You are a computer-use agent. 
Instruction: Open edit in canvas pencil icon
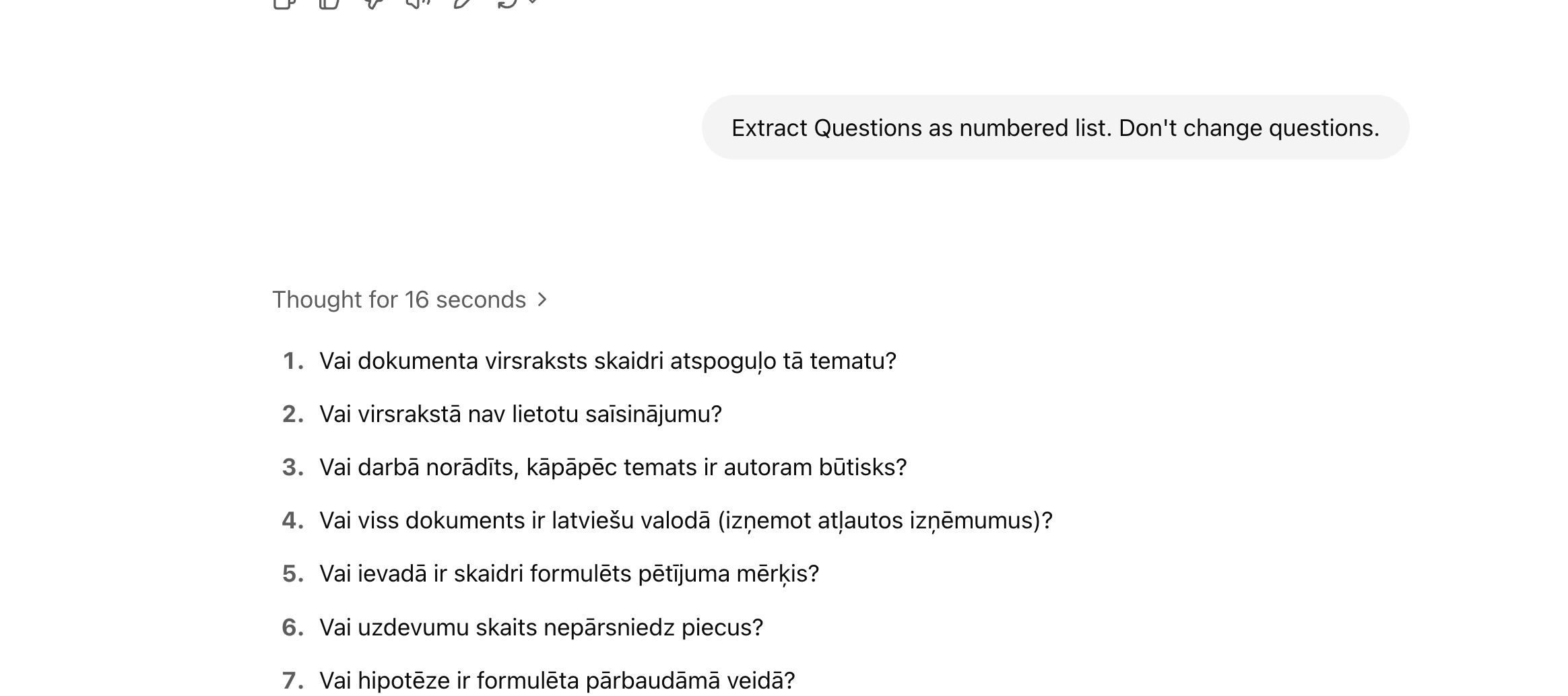(463, 3)
